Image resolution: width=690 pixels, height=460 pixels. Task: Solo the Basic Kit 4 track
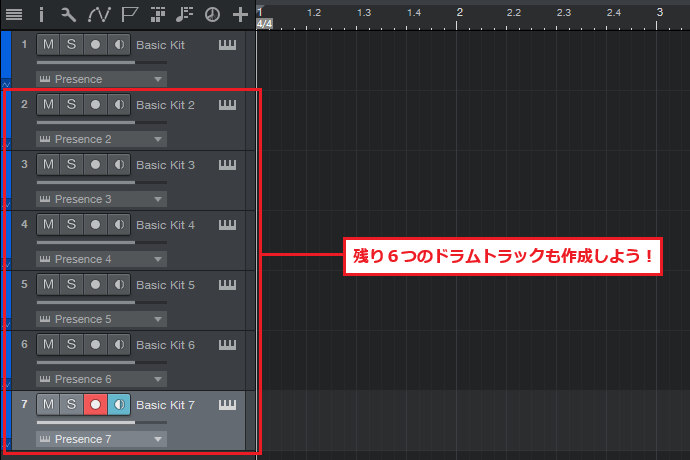tap(71, 224)
